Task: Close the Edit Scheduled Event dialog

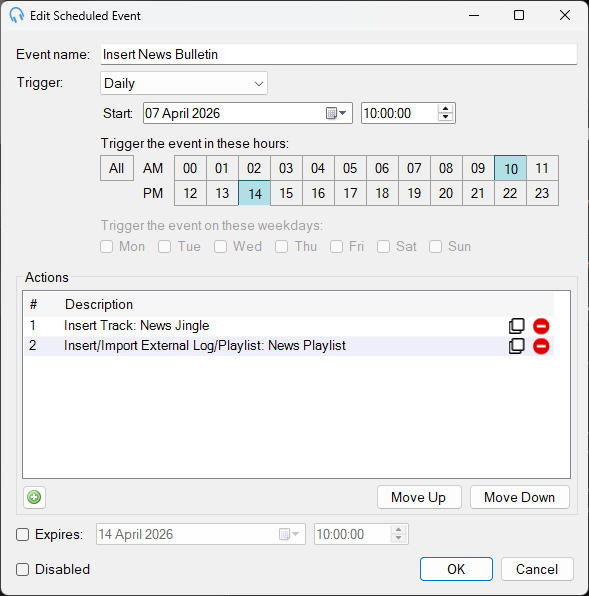Action: [565, 15]
